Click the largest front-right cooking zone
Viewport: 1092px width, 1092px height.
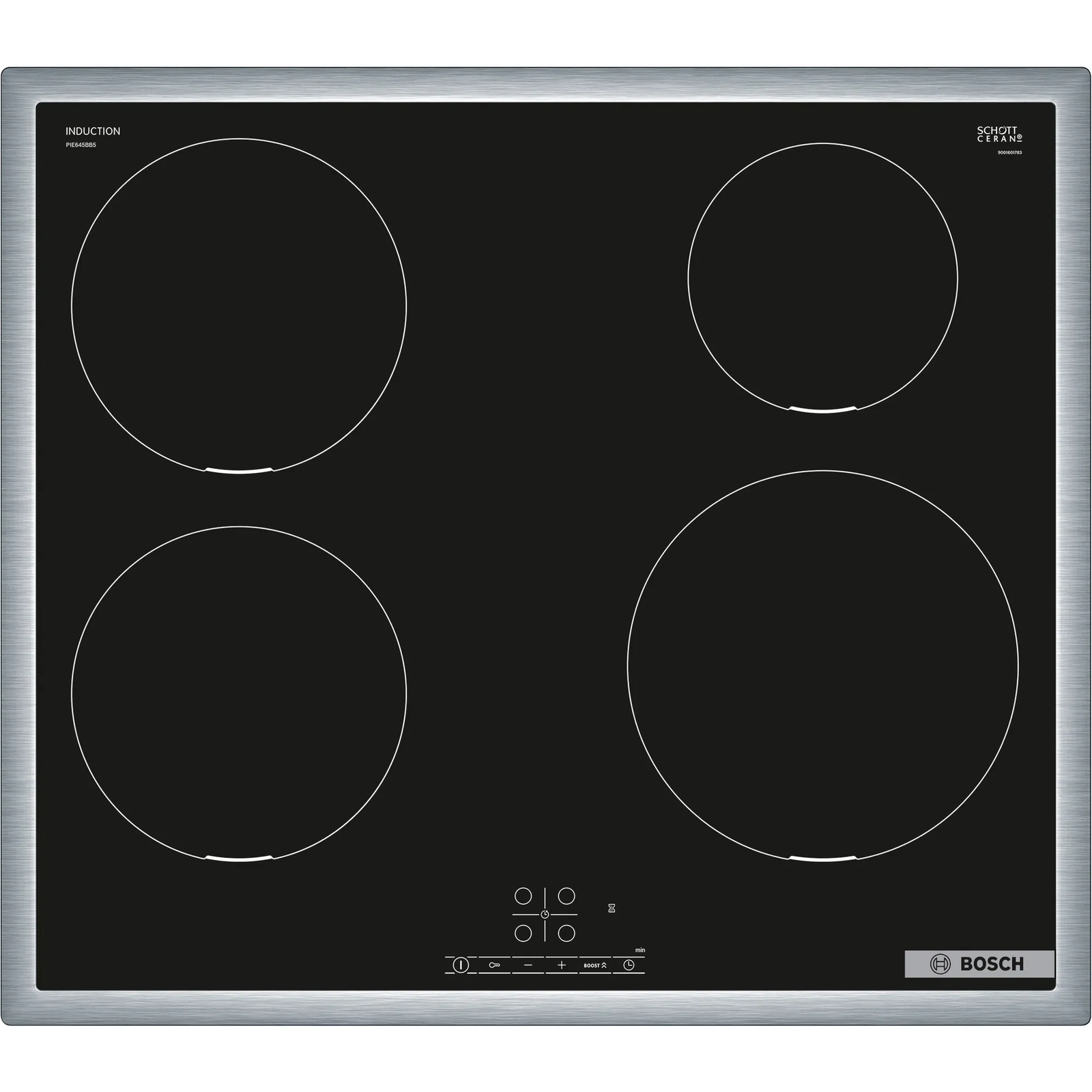pos(822,665)
